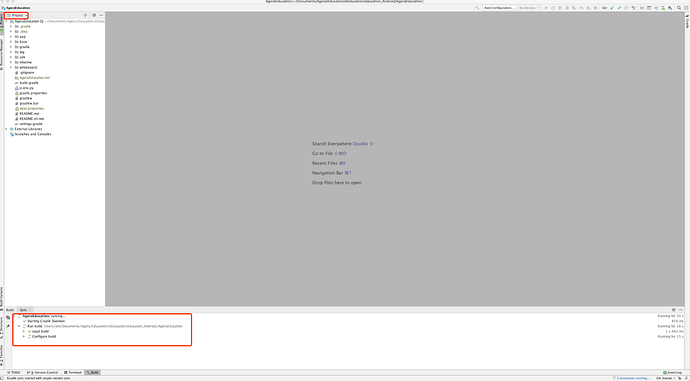Click the Git revert arrow icon
The image size is (690, 381).
tap(633, 8)
